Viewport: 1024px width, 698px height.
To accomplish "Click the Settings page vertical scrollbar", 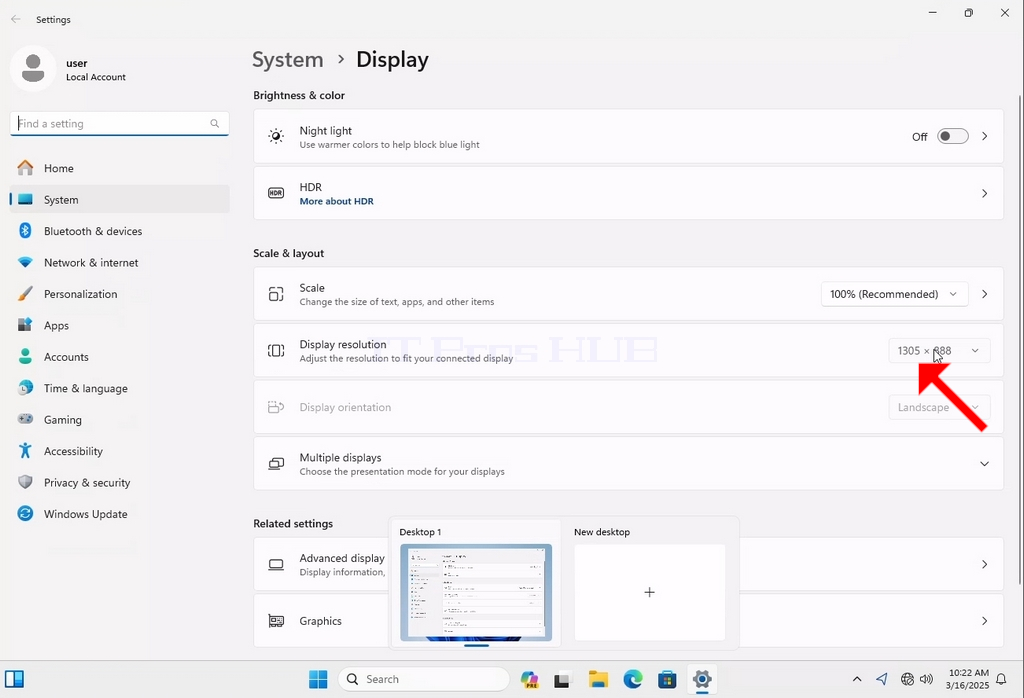I will (1020, 340).
